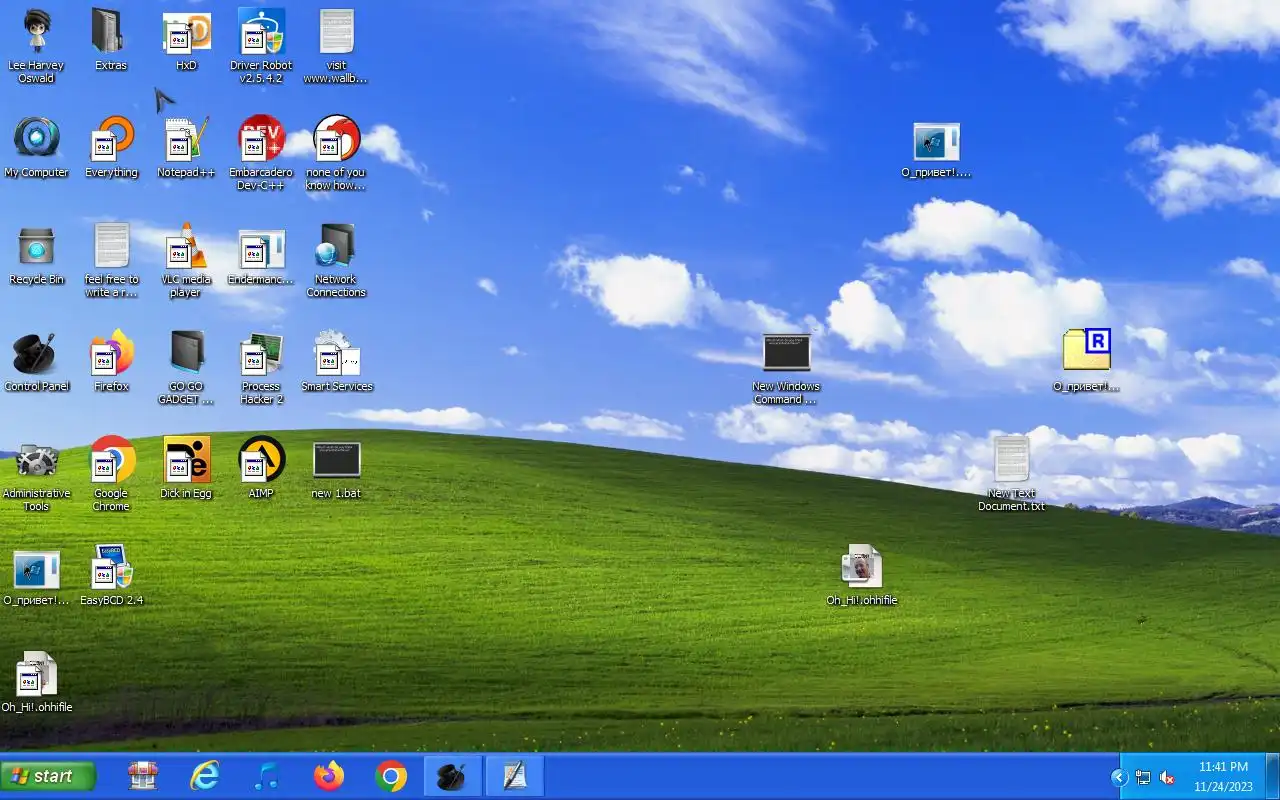Select the Endermanc... shortcut icon

pyautogui.click(x=261, y=254)
